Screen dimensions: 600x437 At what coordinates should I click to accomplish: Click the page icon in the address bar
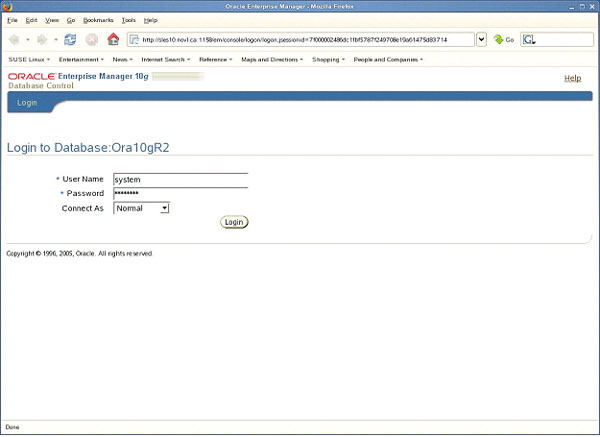(x=134, y=39)
